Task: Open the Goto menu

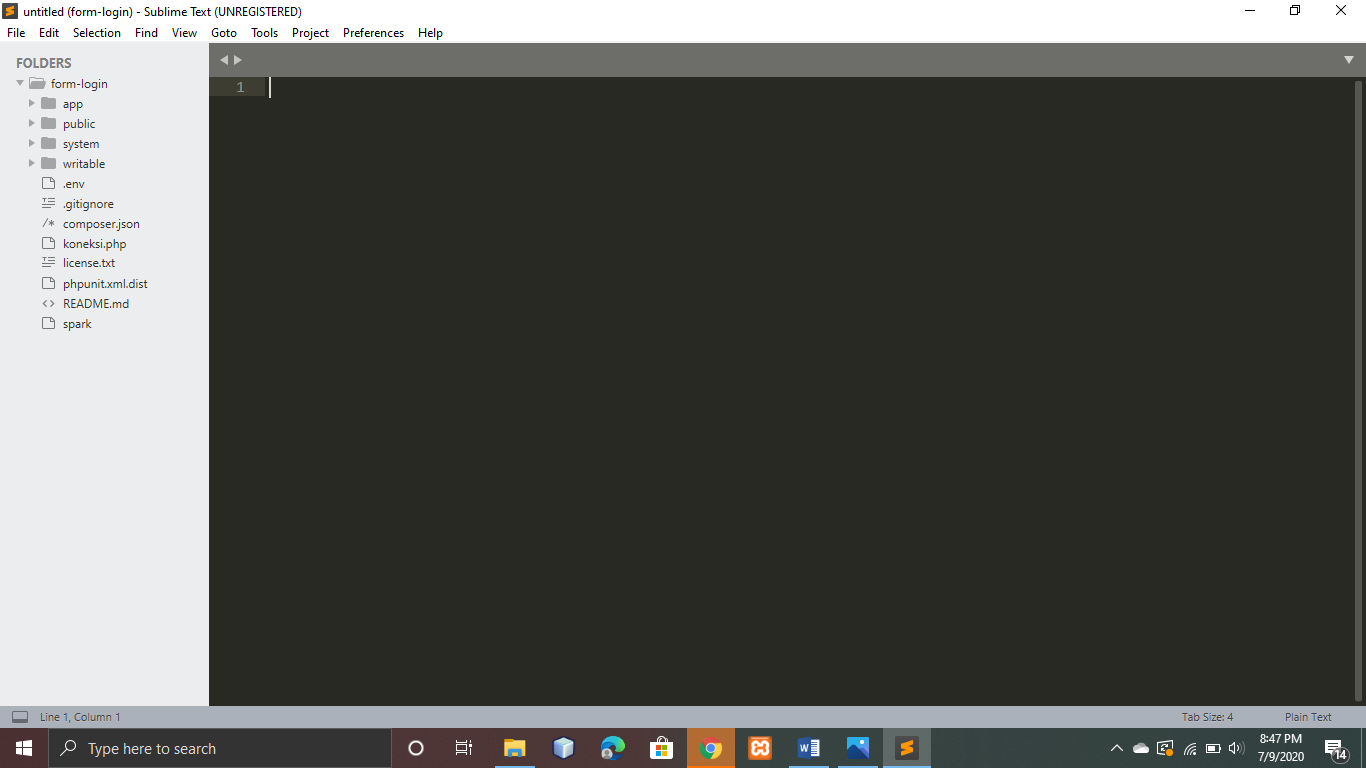Action: (224, 33)
